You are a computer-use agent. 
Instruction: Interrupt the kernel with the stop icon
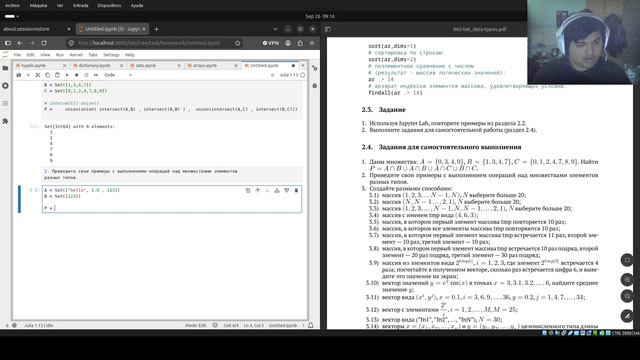[76, 75]
